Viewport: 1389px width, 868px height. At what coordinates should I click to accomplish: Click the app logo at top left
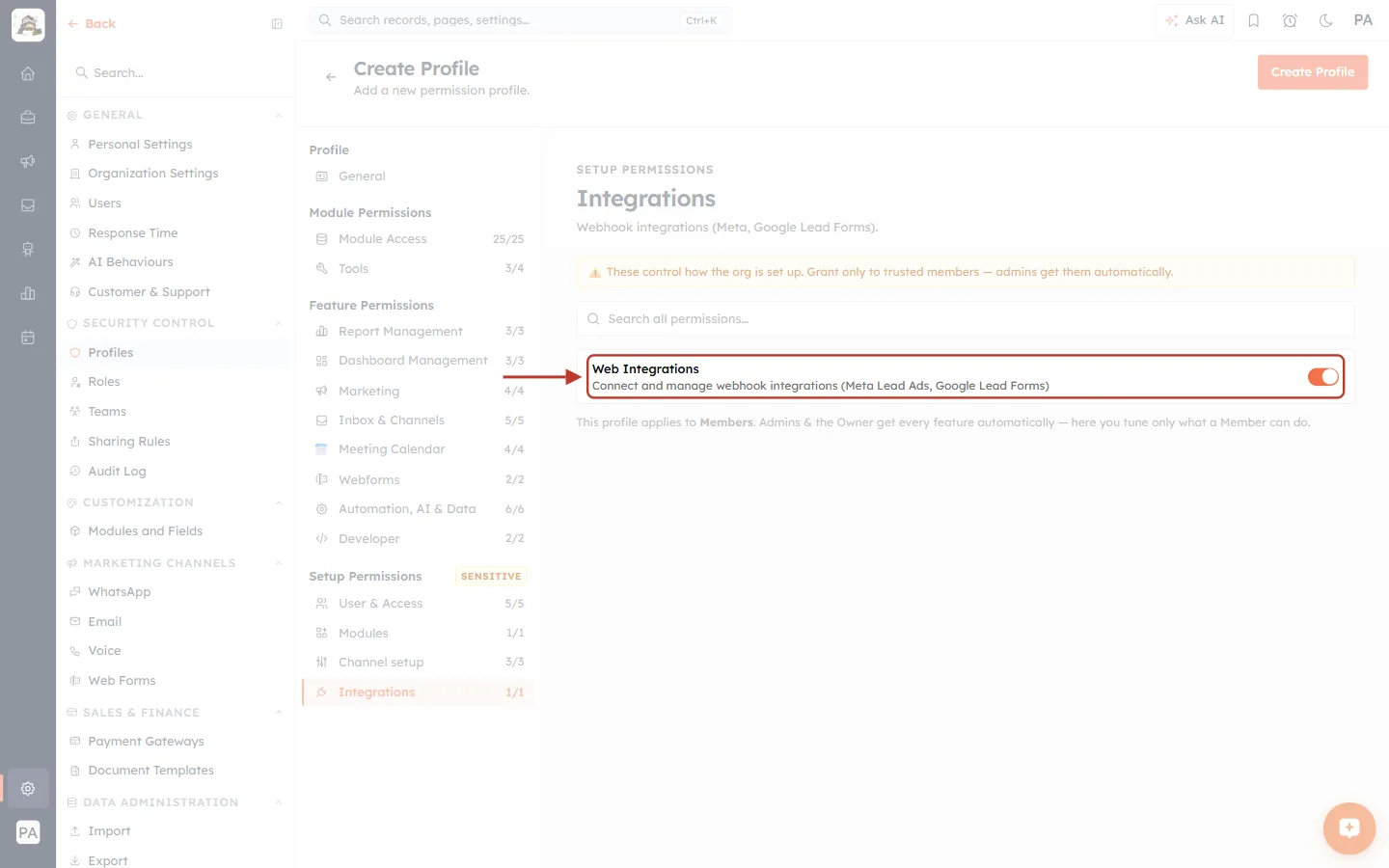pos(28,25)
